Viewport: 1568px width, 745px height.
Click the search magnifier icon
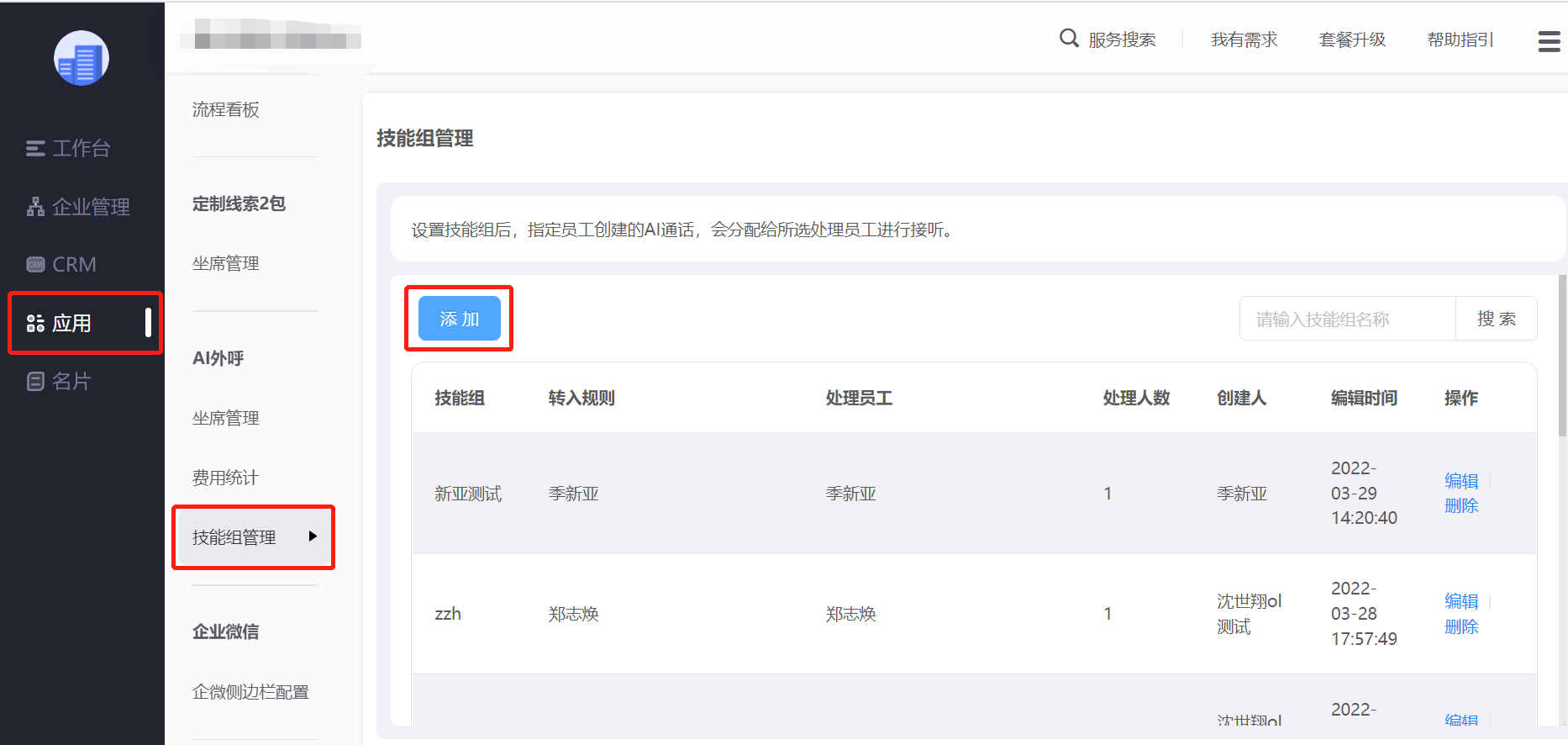point(1069,38)
